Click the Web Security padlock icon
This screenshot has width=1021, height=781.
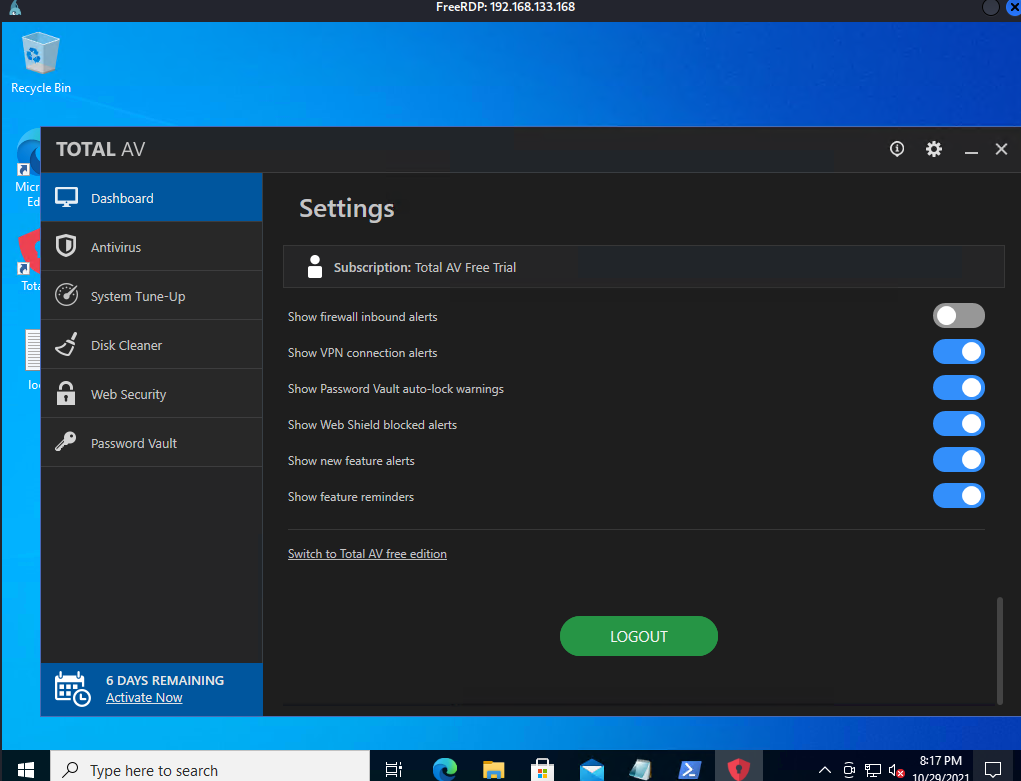66,393
